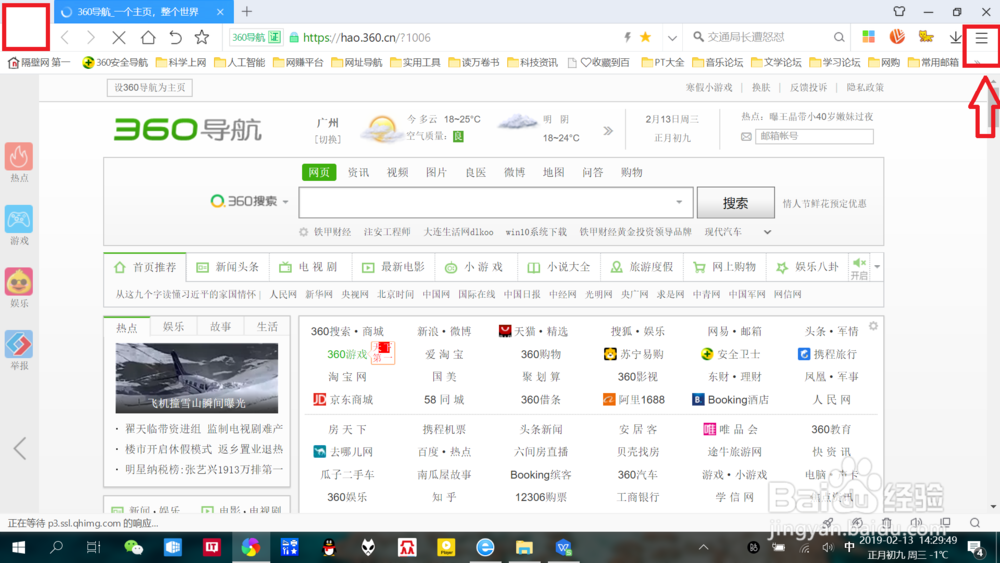Toggle the 开启 sound mute button
Viewport: 1000px width, 563px height.
(859, 268)
